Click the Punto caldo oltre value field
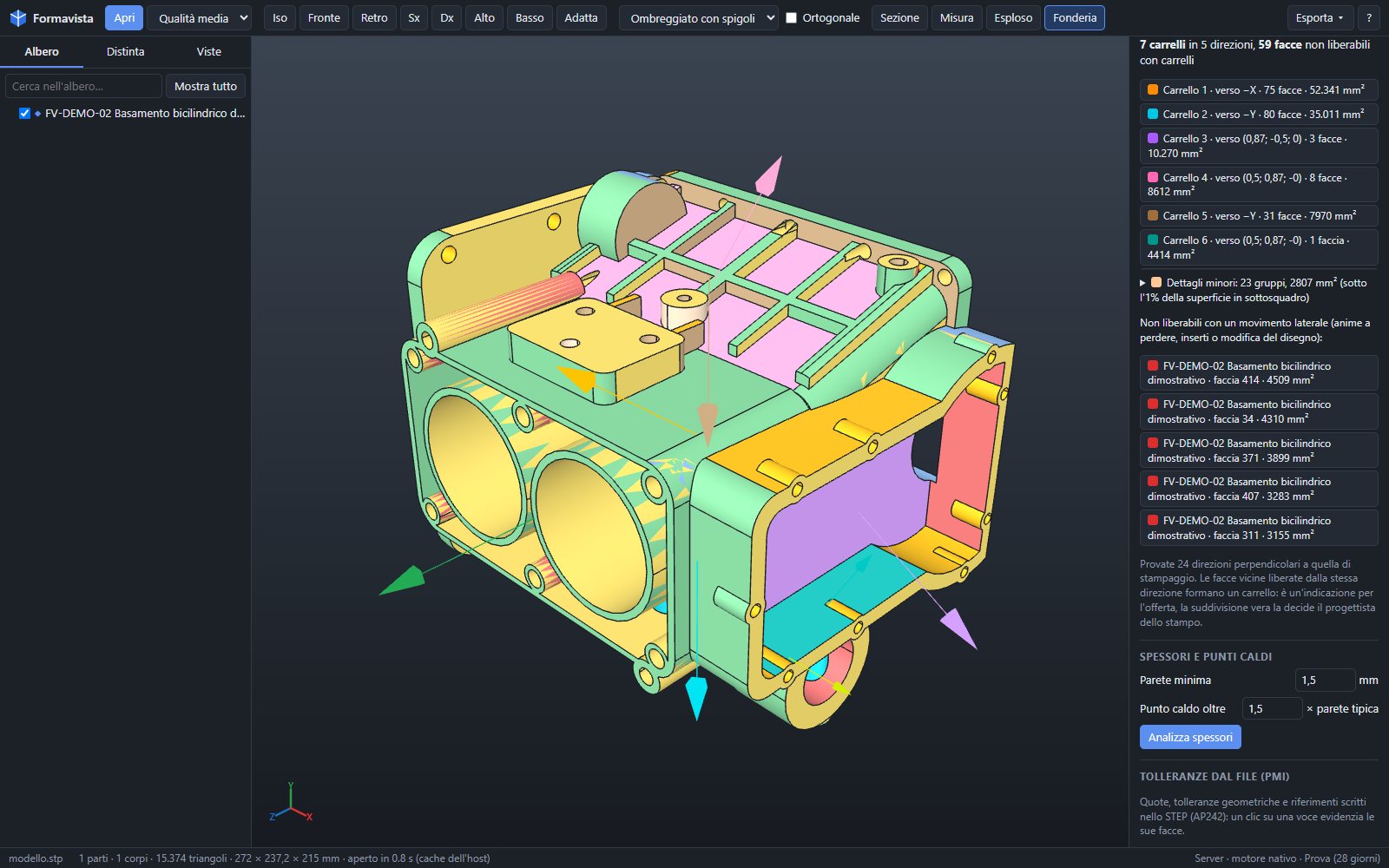Image resolution: width=1389 pixels, height=868 pixels. pyautogui.click(x=1272, y=709)
